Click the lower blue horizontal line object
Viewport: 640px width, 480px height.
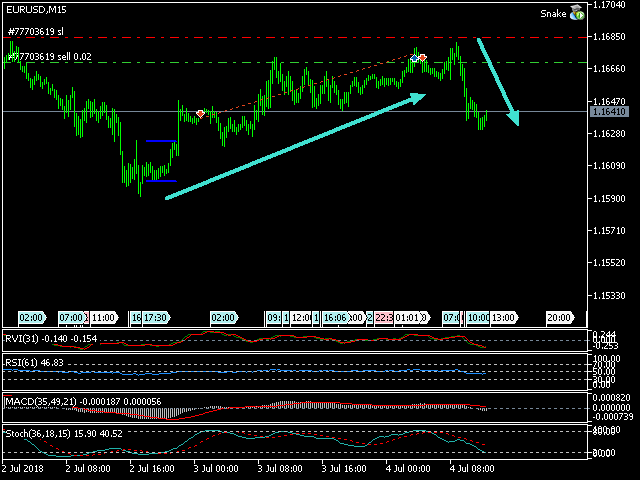coord(161,180)
